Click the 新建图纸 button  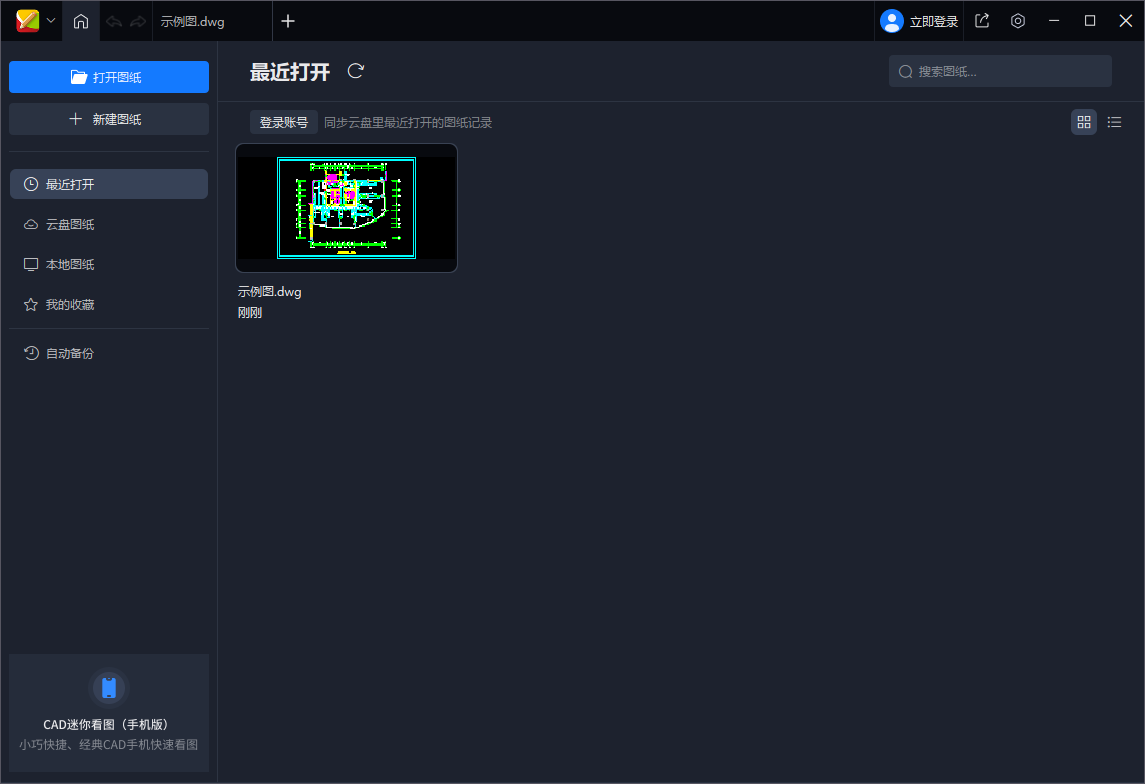pos(109,119)
